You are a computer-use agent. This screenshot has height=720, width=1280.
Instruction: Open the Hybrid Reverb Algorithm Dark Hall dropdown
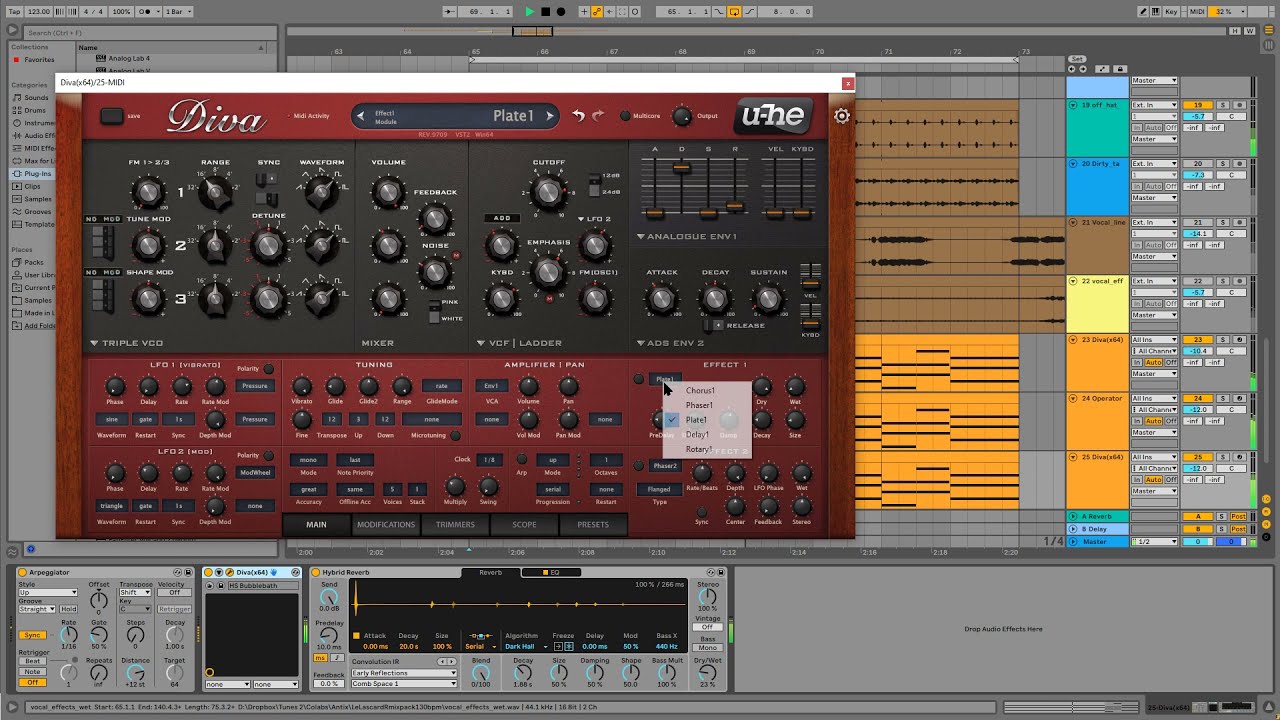(x=525, y=647)
